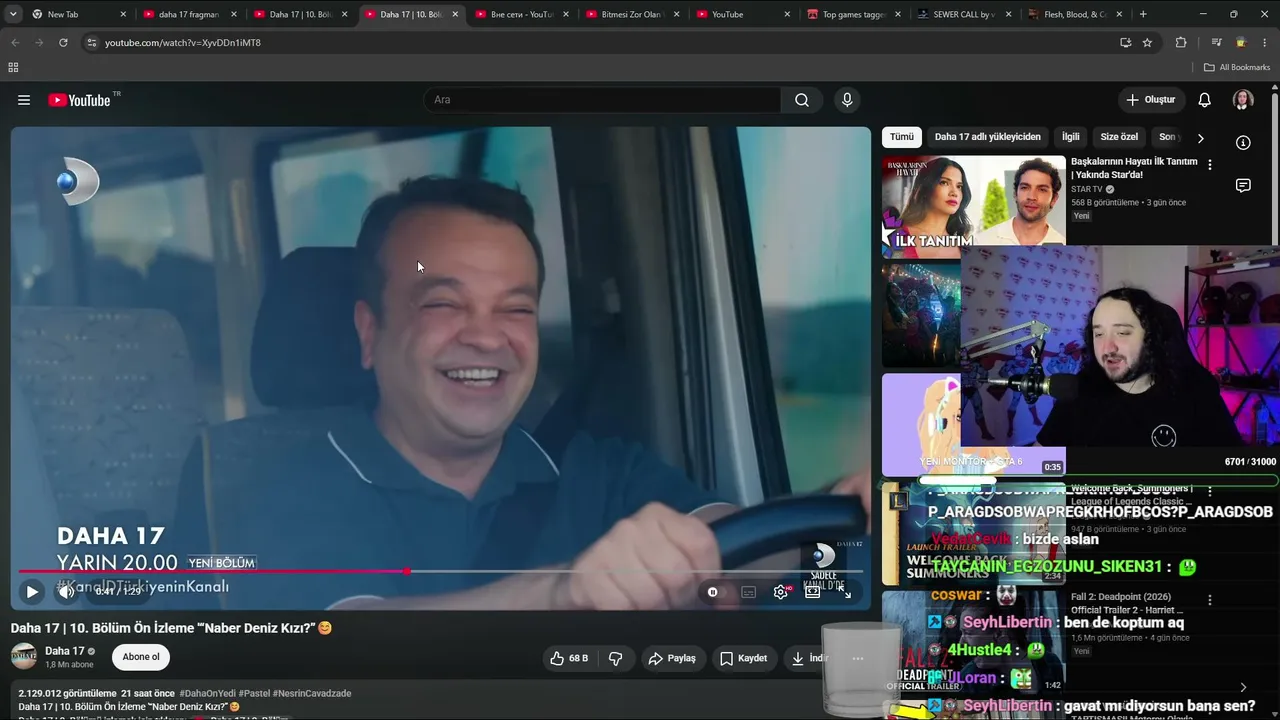Share the video via Paylaş
The height and width of the screenshot is (720, 1280).
(672, 658)
